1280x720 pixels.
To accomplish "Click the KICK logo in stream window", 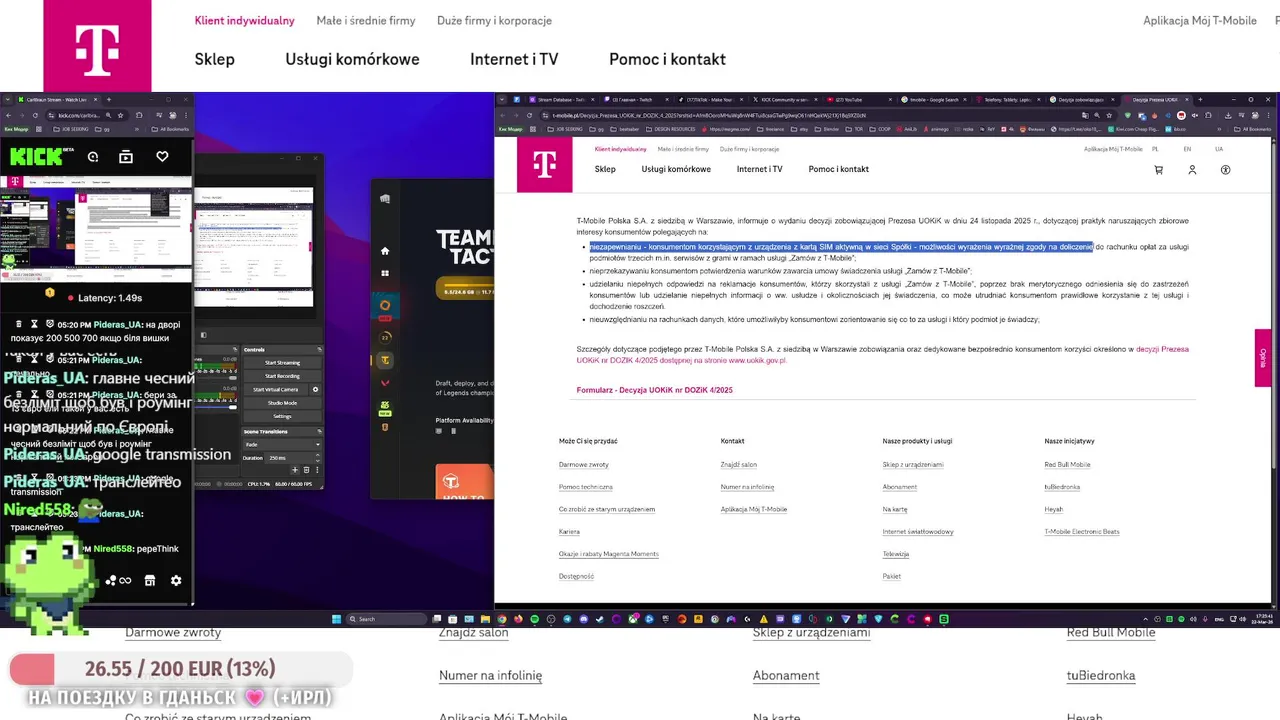I will (x=35, y=157).
